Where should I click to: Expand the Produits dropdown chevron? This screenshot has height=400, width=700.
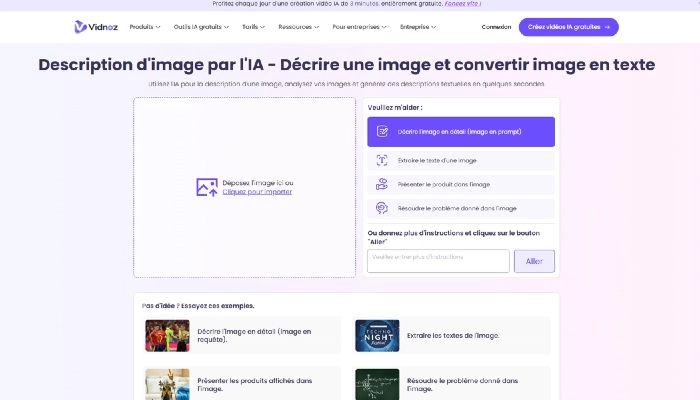pos(158,27)
